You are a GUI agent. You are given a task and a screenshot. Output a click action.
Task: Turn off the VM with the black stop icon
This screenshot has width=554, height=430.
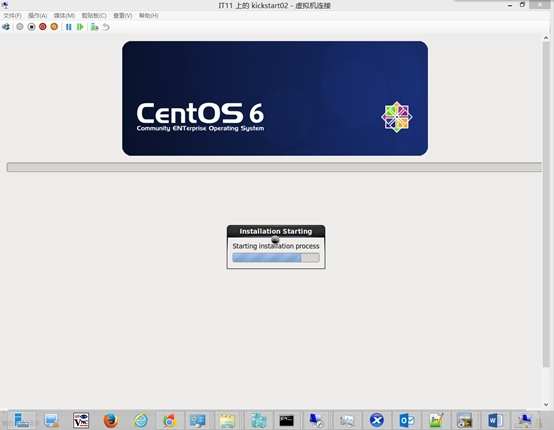point(31,27)
